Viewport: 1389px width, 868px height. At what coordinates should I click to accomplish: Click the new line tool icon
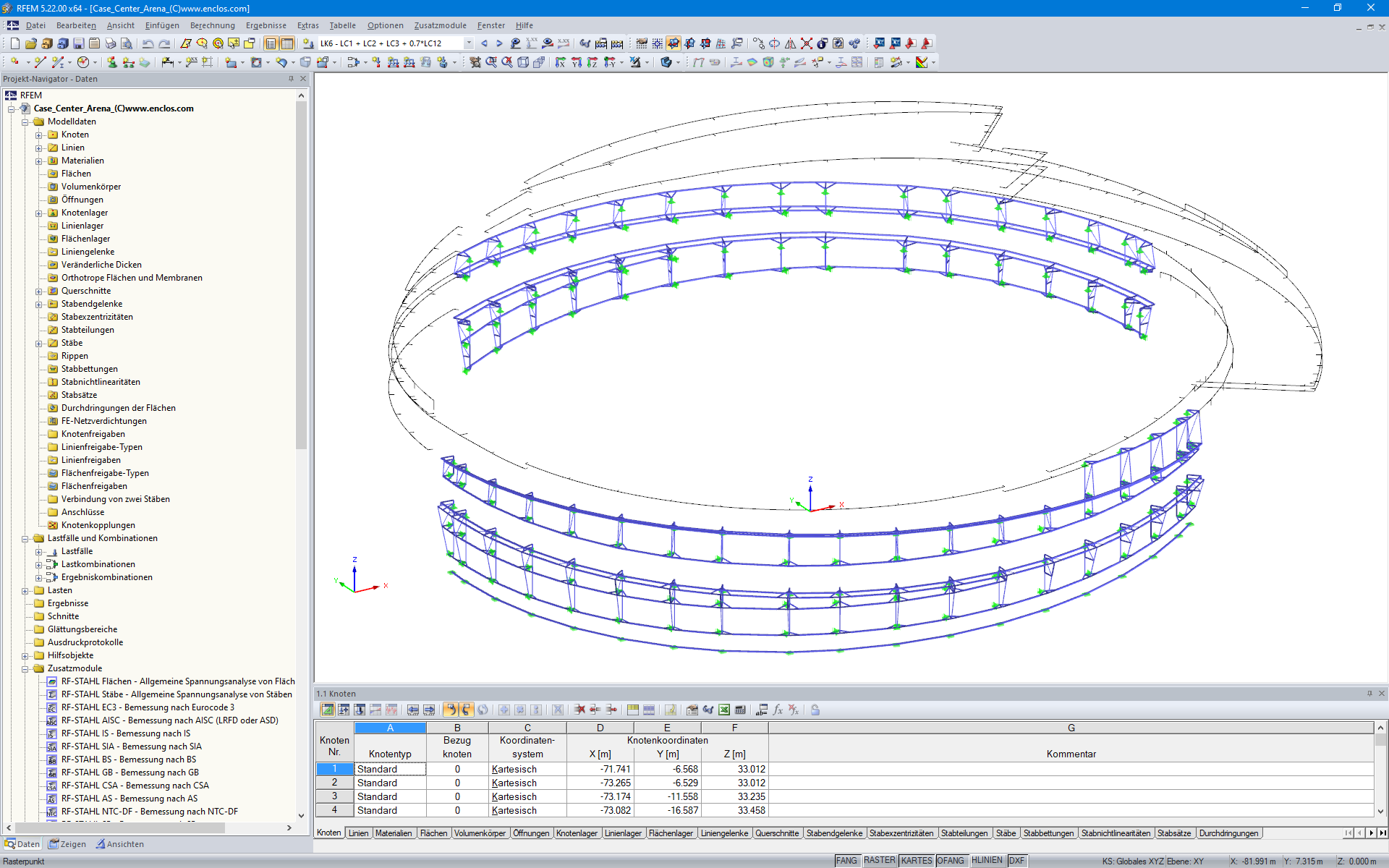(40, 62)
